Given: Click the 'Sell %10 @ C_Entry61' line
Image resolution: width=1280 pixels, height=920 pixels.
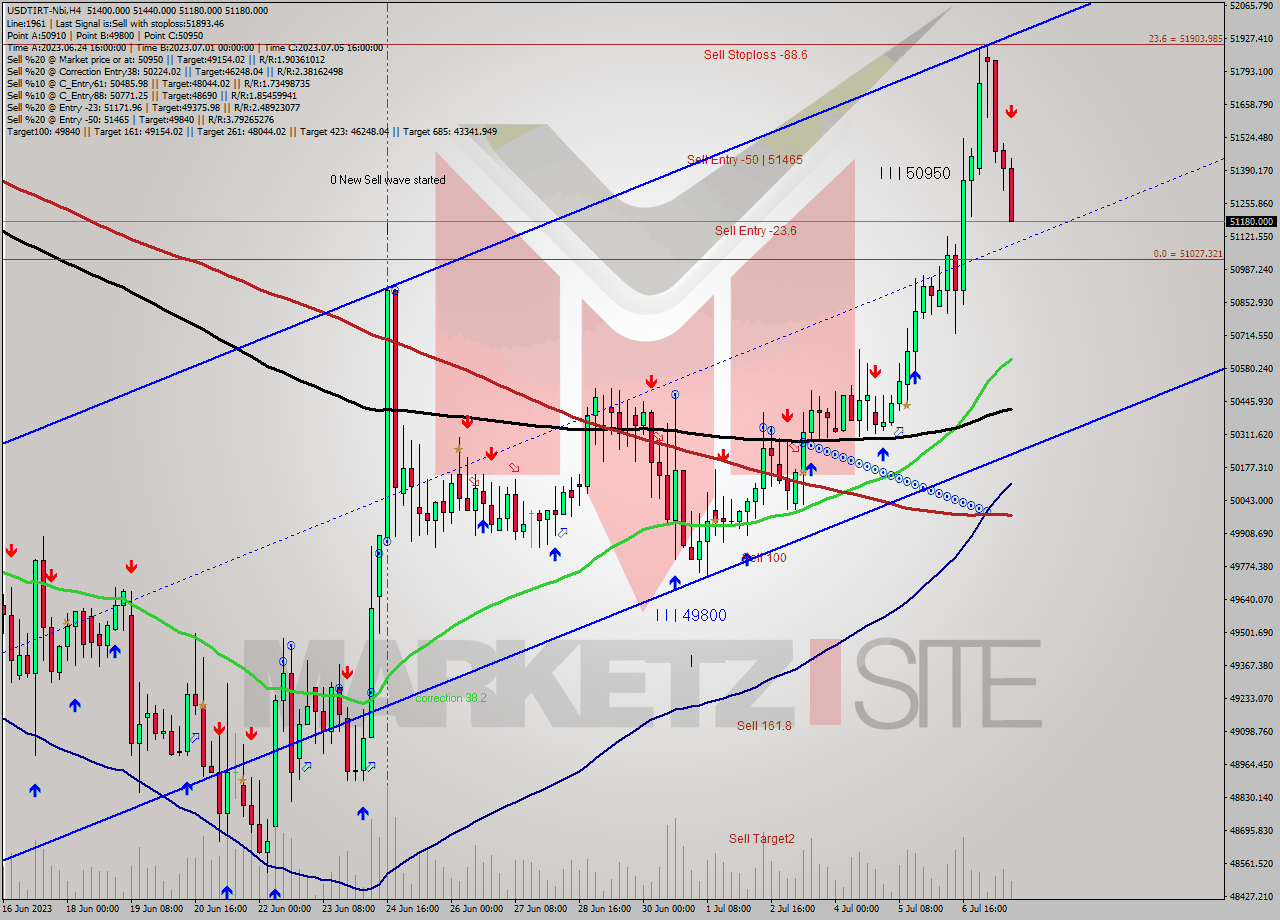Looking at the screenshot, I should coord(158,83).
